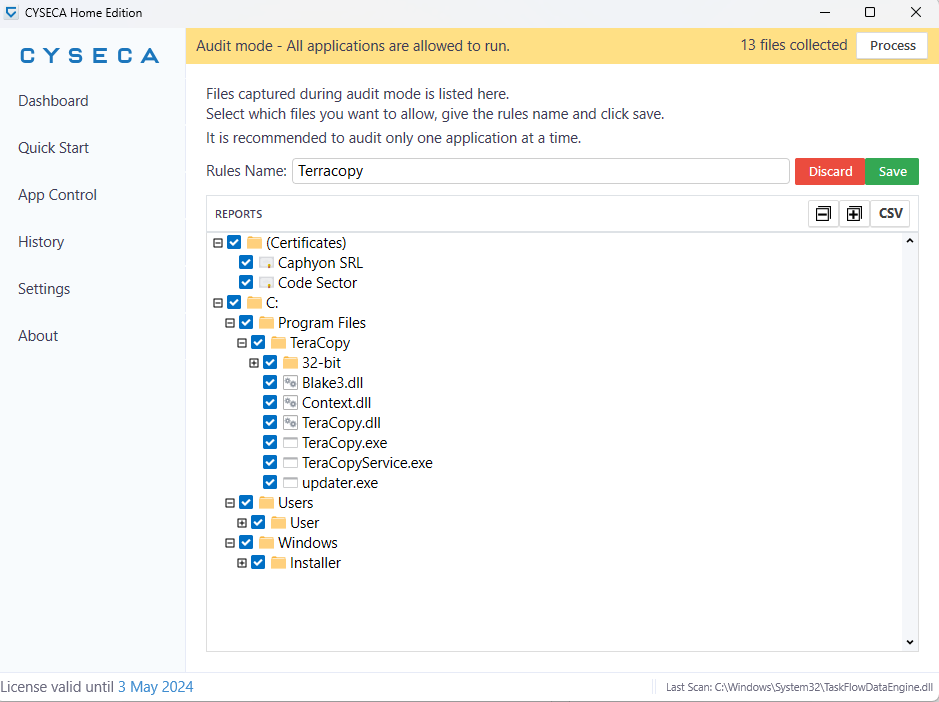Click the TeraCopyService.exe file icon
This screenshot has height=702, width=939.
(290, 463)
